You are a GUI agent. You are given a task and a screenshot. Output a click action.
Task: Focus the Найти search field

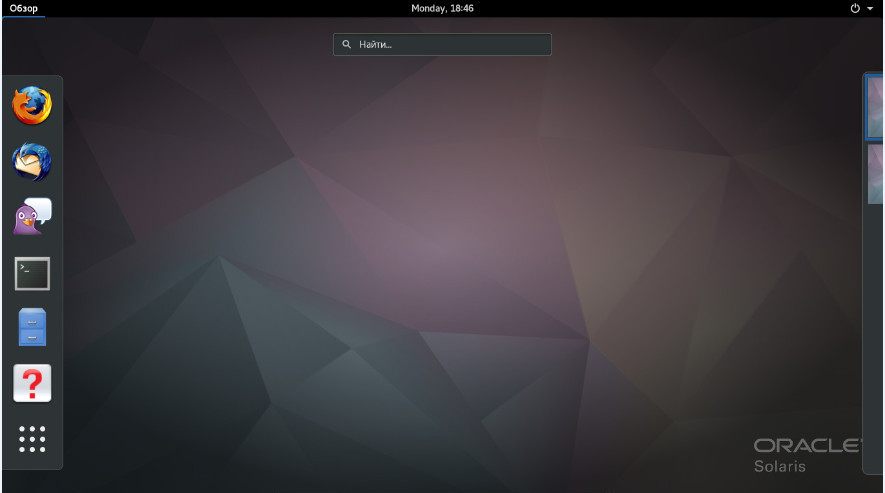tap(442, 45)
